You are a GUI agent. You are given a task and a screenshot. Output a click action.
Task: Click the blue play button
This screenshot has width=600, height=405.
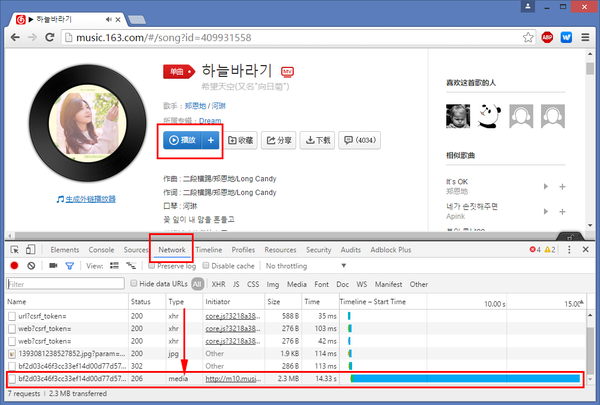point(183,140)
